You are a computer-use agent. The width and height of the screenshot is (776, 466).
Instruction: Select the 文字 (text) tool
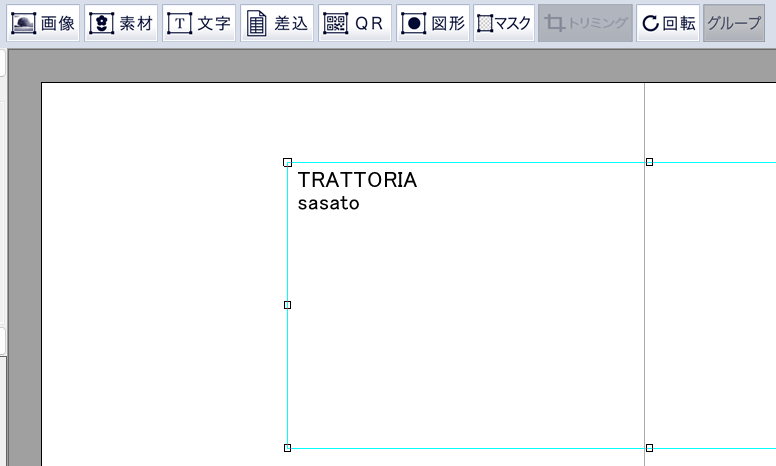point(199,23)
